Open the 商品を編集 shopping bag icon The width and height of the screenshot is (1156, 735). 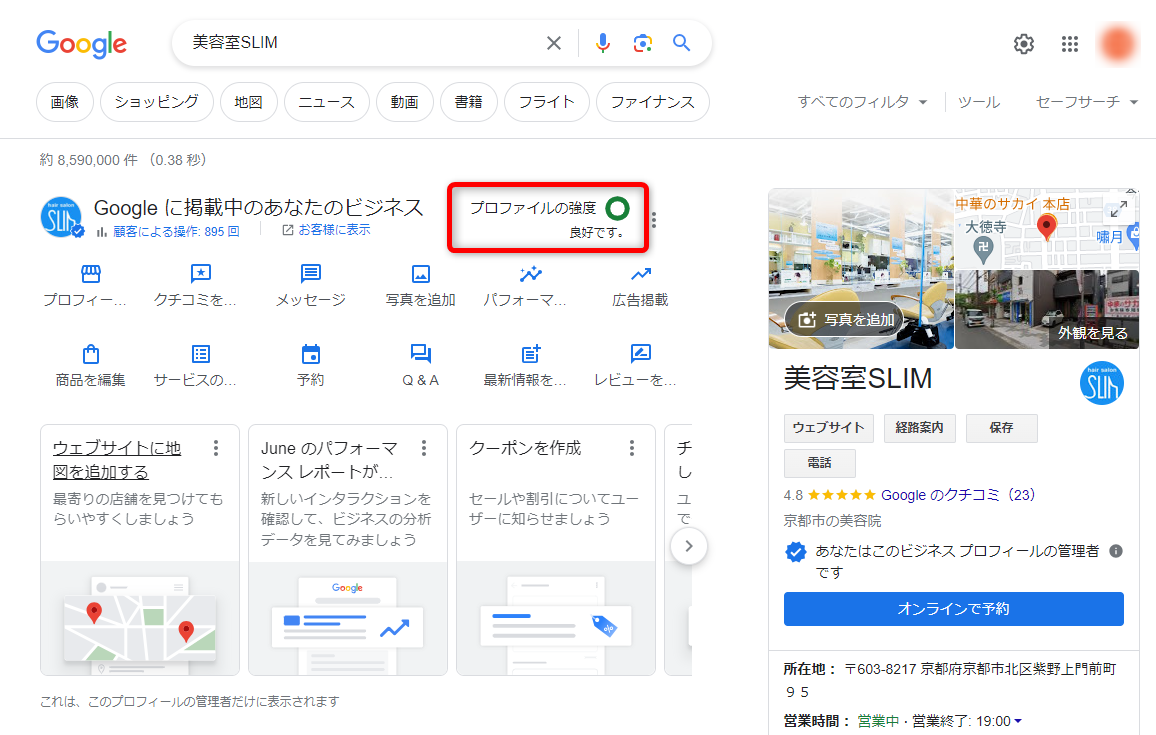[91, 354]
